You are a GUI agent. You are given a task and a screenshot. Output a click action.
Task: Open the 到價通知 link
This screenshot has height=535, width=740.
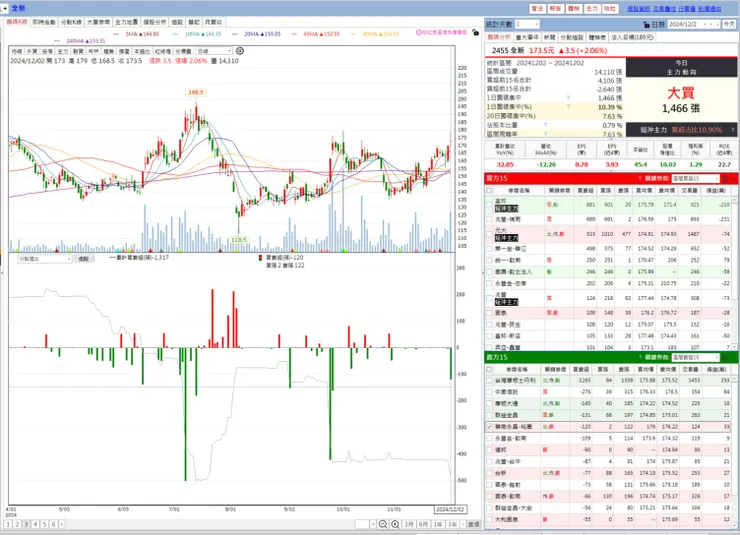(x=710, y=8)
